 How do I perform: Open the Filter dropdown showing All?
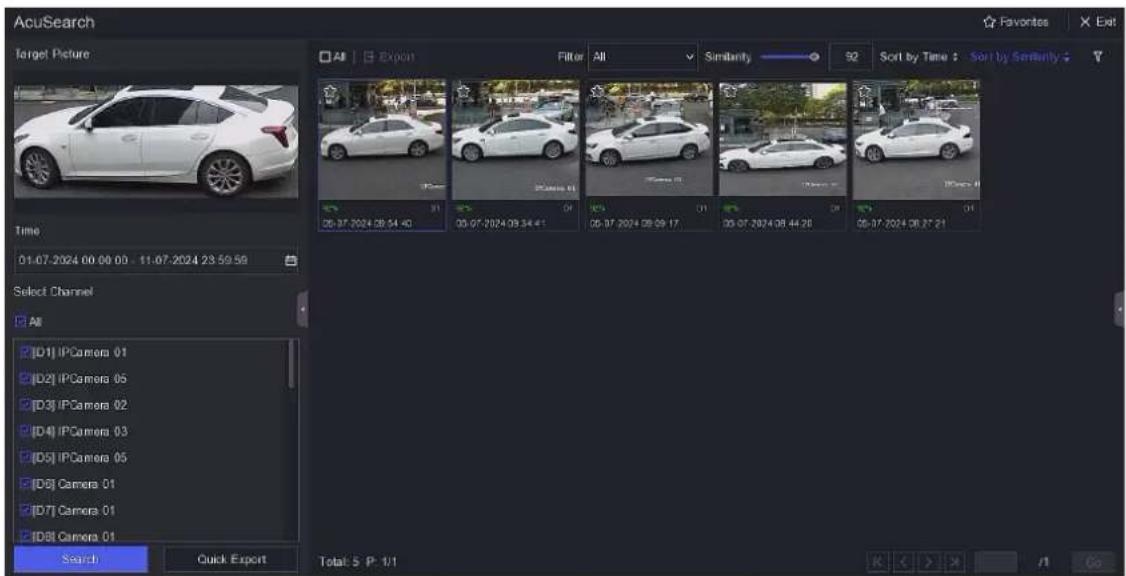tap(643, 57)
